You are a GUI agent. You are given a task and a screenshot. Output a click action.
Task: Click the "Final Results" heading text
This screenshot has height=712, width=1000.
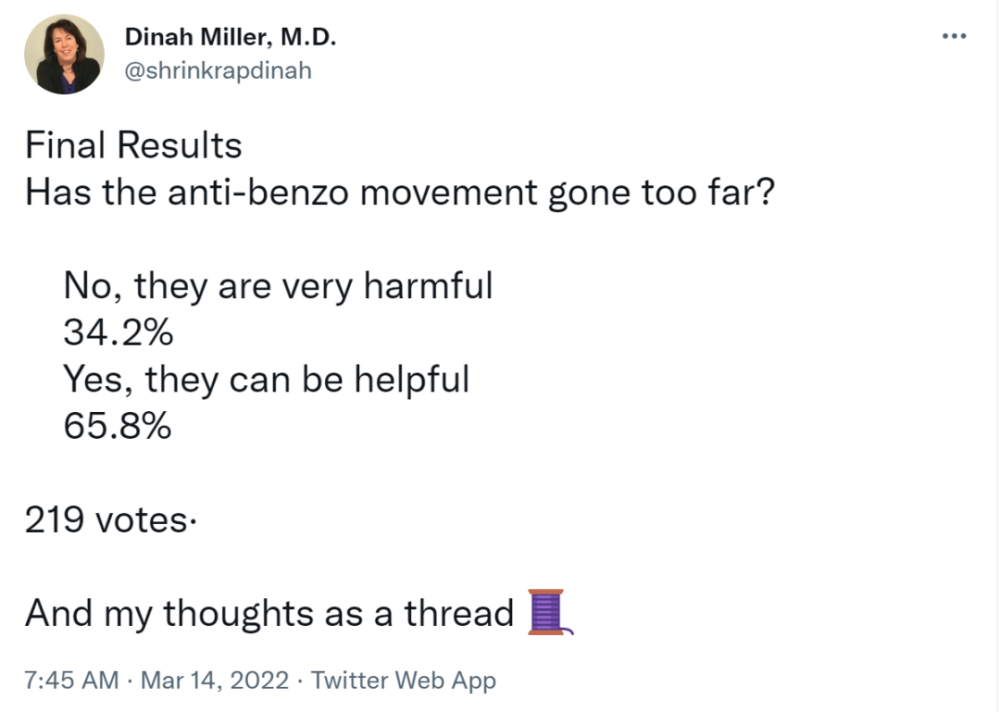click(133, 145)
